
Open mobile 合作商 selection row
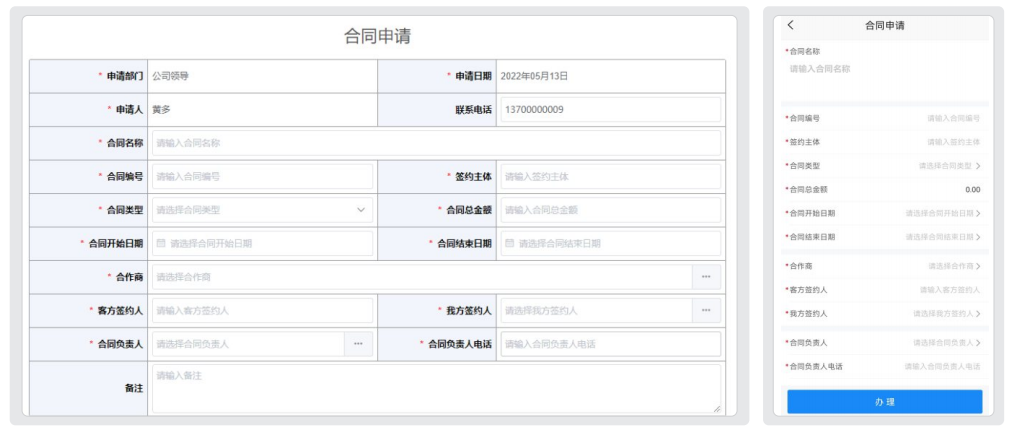pos(884,266)
